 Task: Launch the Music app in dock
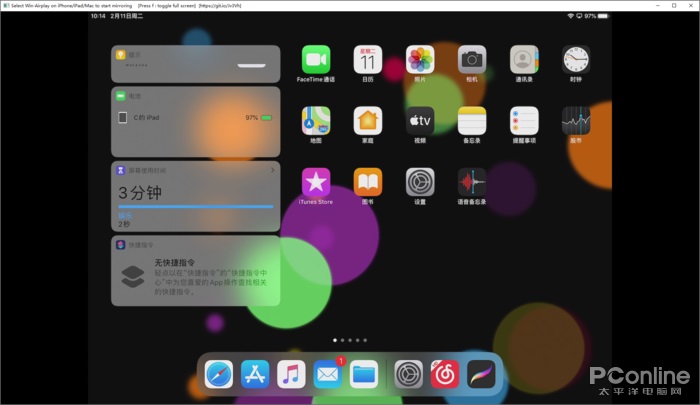(291, 374)
